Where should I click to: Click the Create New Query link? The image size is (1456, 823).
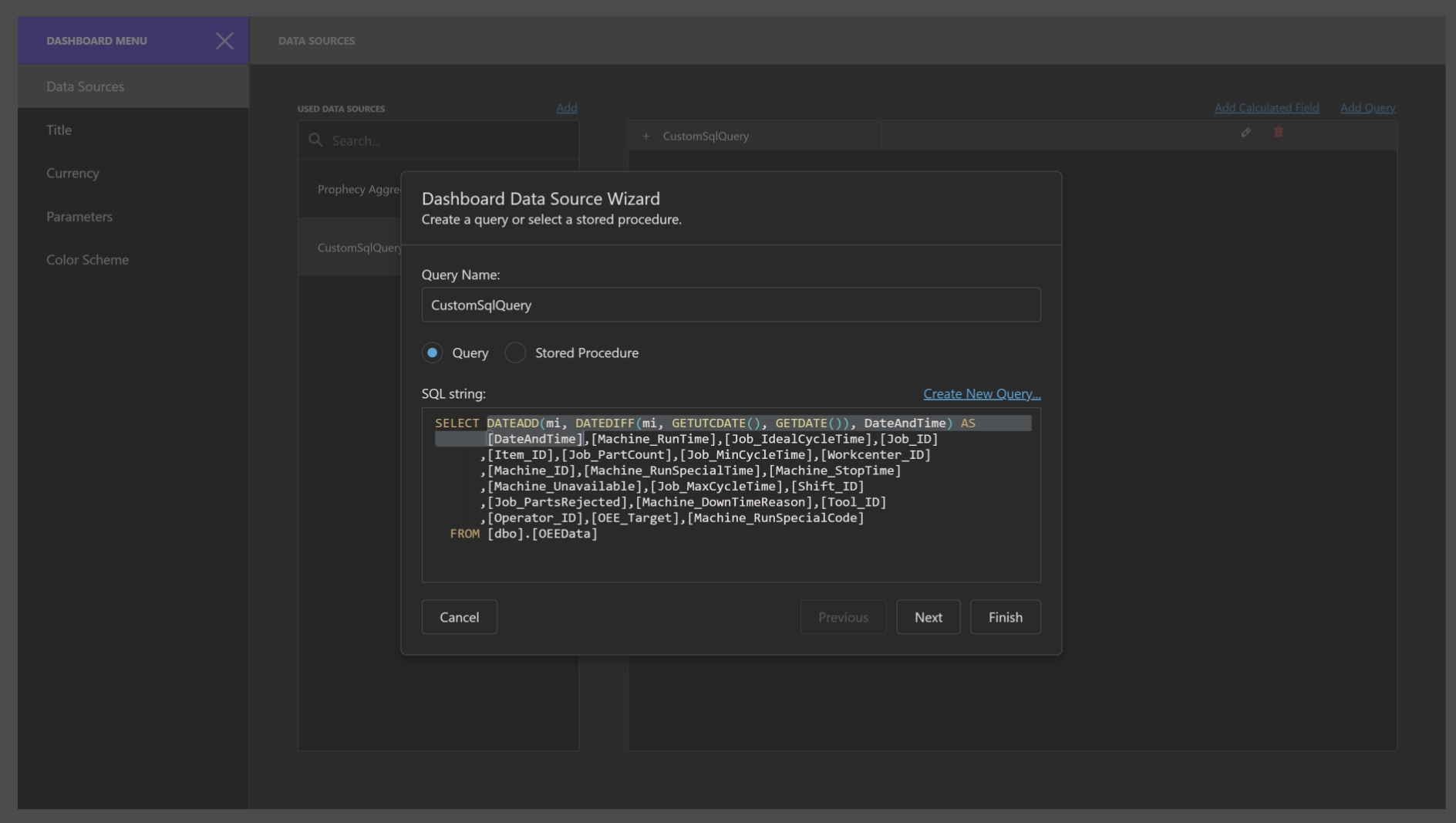982,394
